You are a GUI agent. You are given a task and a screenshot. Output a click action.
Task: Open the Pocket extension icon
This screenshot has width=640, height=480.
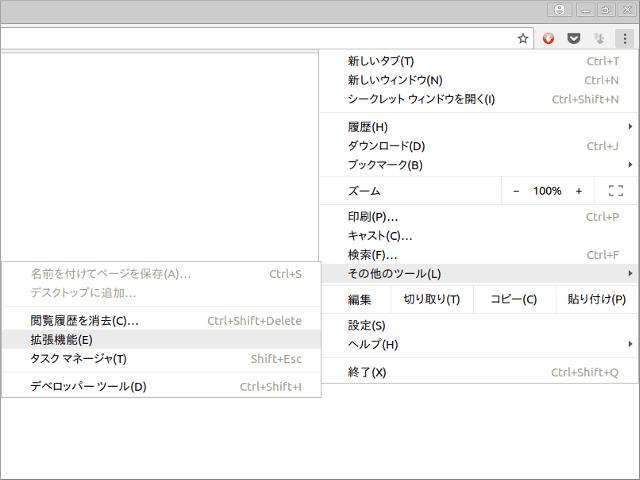tap(573, 38)
